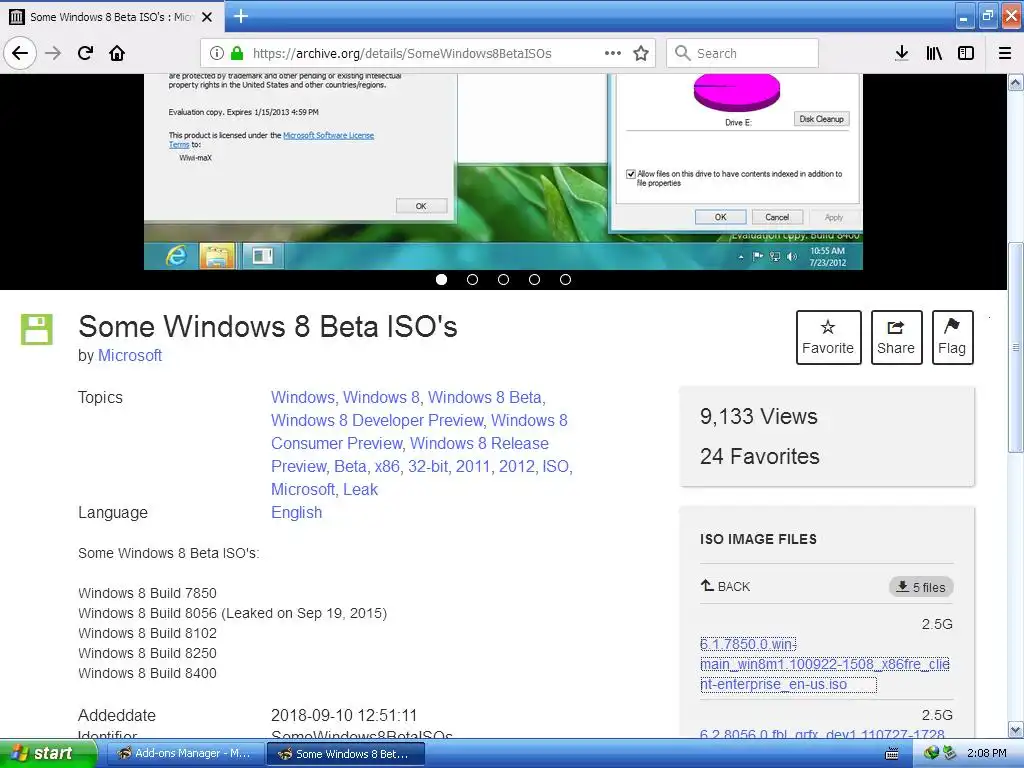Open the Microsoft creator link
The width and height of the screenshot is (1024, 768).
130,355
